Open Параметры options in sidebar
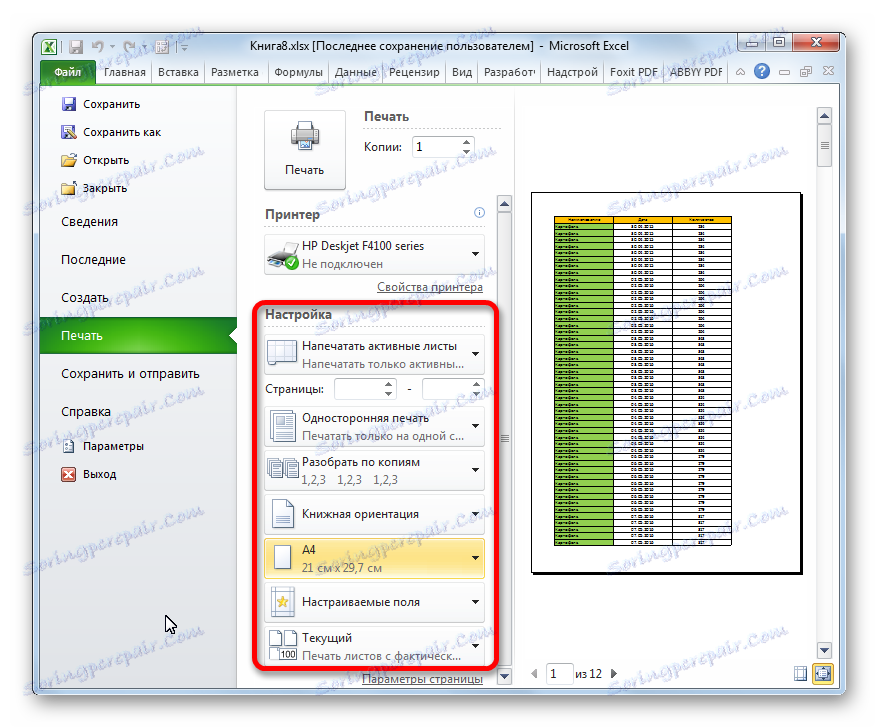Image resolution: width=879 pixels, height=728 pixels. point(103,446)
